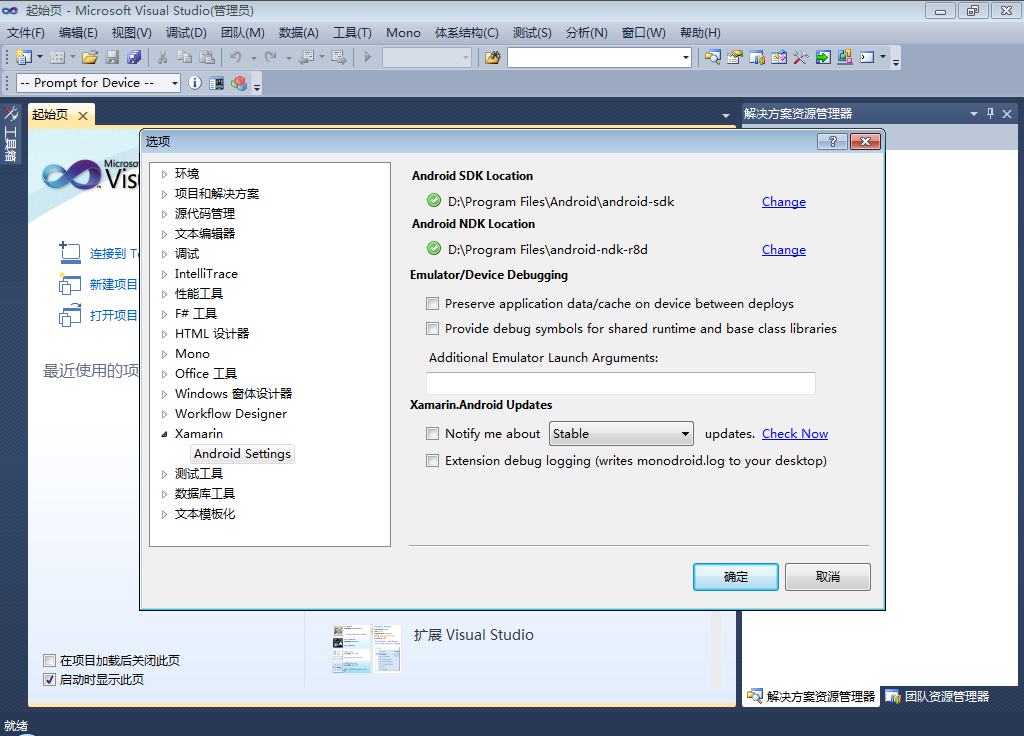Check 'Close page after project load' on Start Page
Viewport: 1024px width, 736px height.
click(x=49, y=660)
